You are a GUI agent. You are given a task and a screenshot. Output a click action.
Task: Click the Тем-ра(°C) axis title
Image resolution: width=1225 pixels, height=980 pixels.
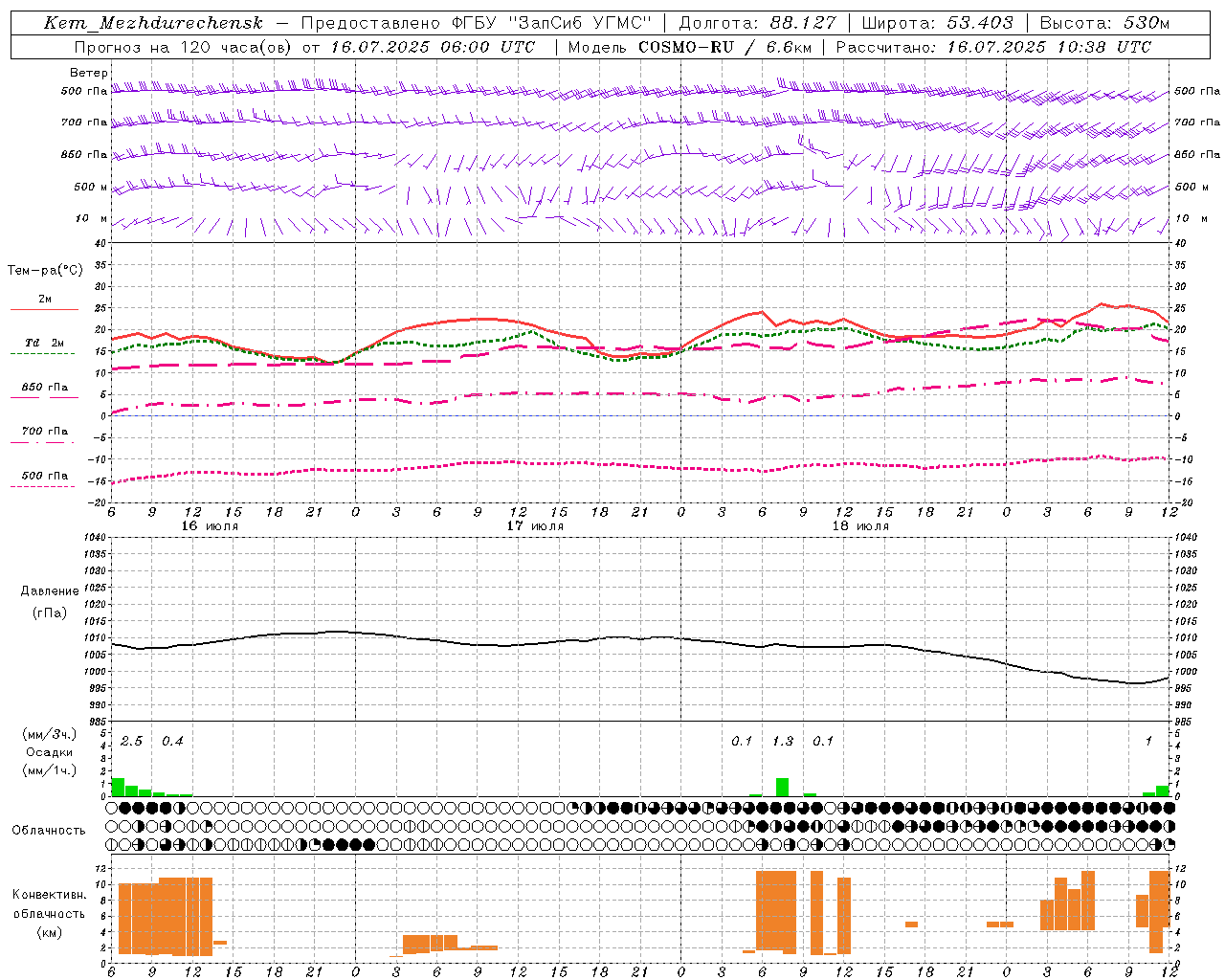(45, 271)
